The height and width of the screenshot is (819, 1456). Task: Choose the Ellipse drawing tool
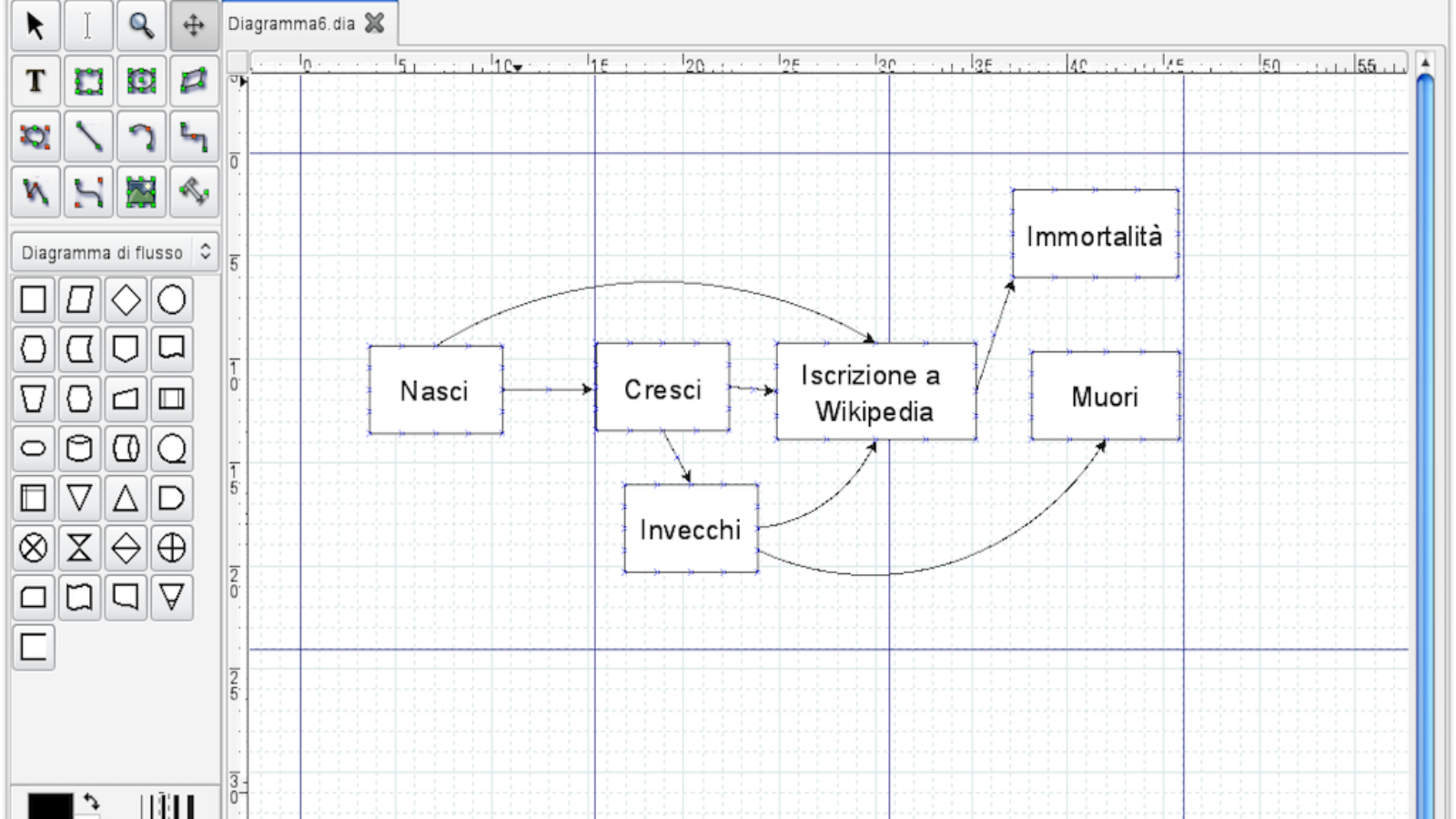pos(141,81)
